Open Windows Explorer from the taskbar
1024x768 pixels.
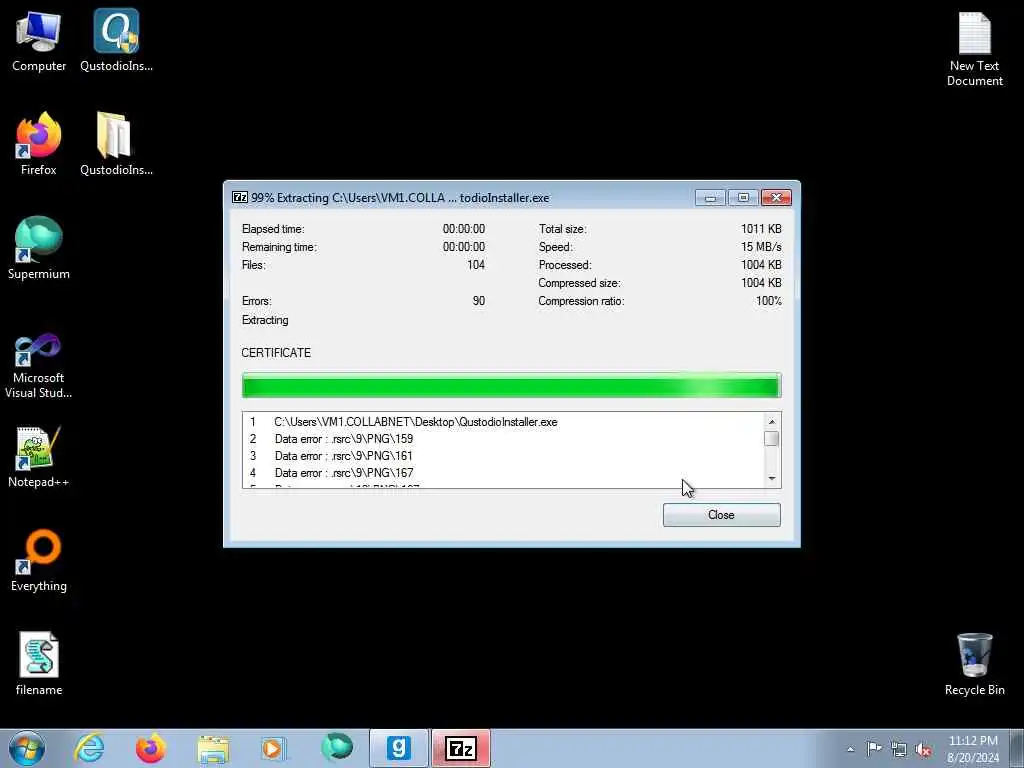tap(213, 748)
